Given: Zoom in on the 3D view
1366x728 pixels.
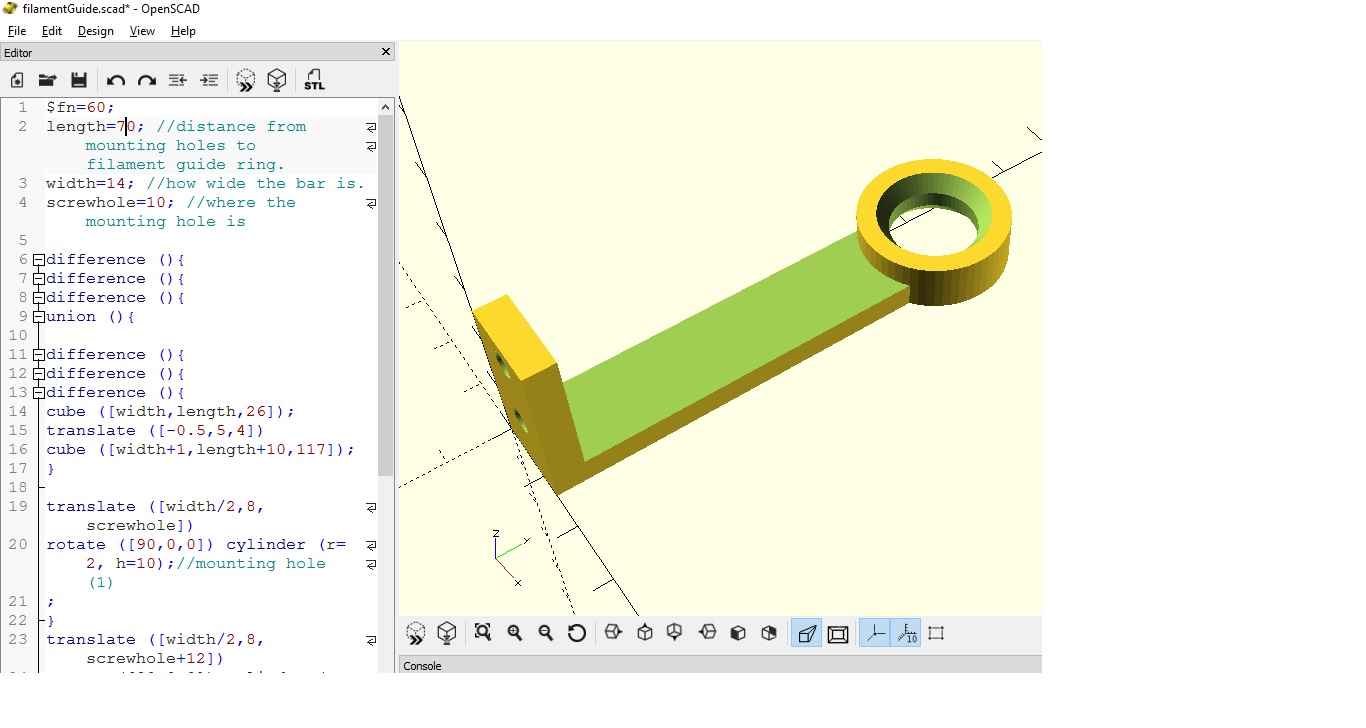Looking at the screenshot, I should point(515,633).
